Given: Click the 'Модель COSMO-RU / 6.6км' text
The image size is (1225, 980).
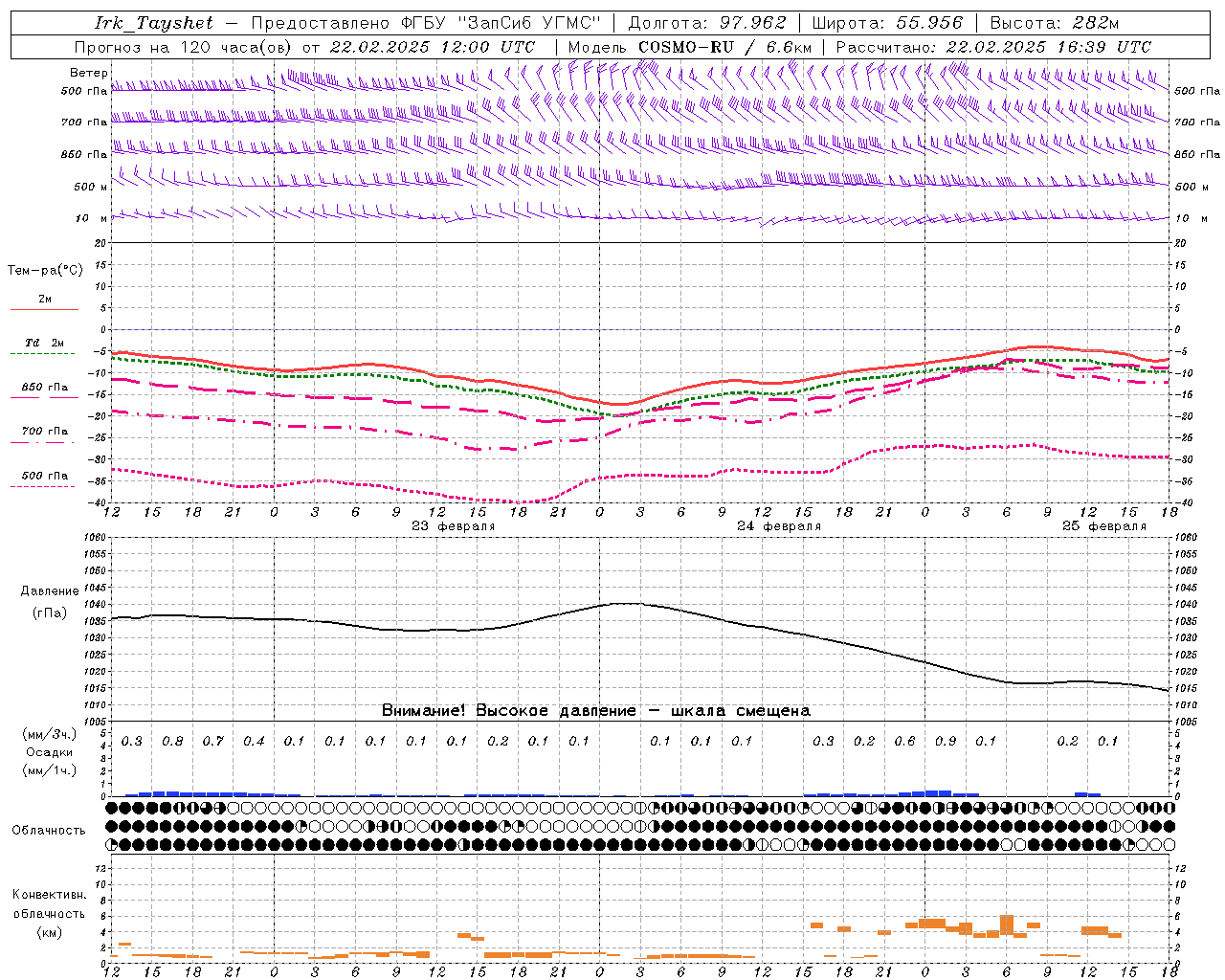Looking at the screenshot, I should 690,47.
